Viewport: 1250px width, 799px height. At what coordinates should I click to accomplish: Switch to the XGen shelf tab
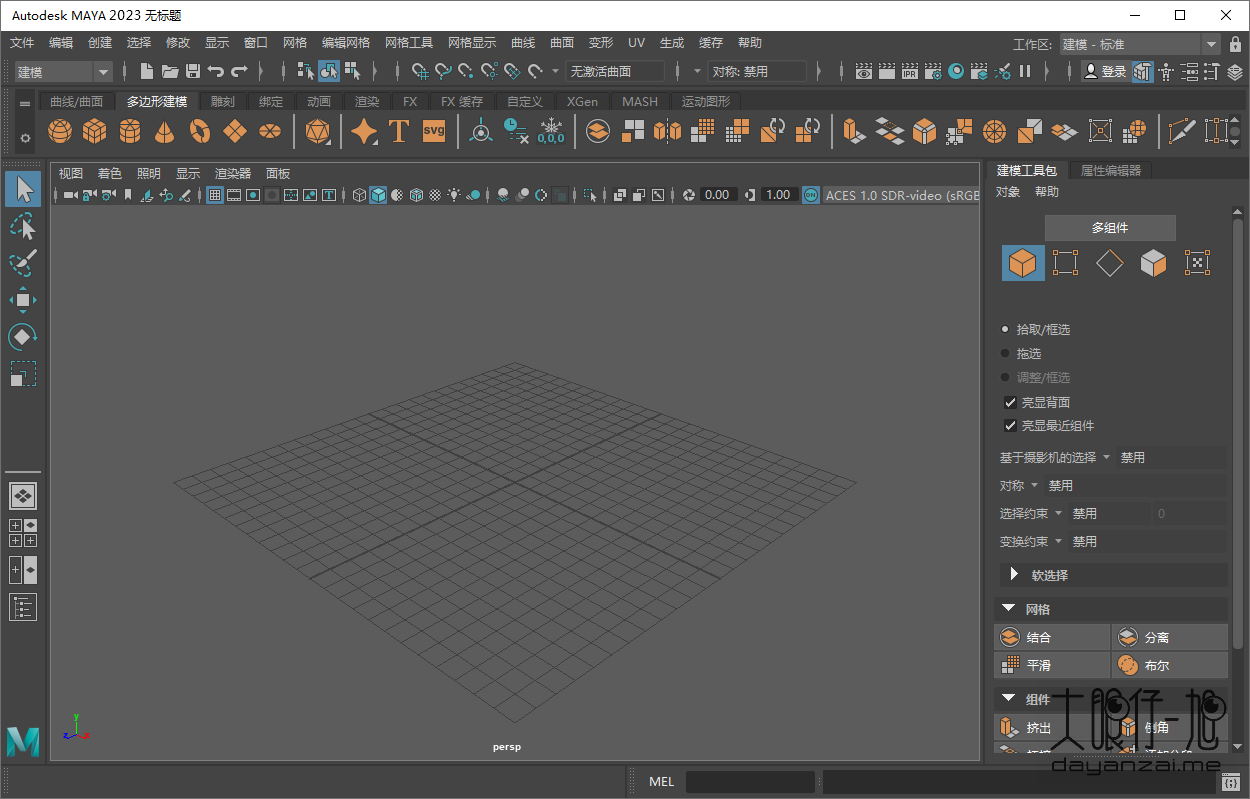(582, 102)
